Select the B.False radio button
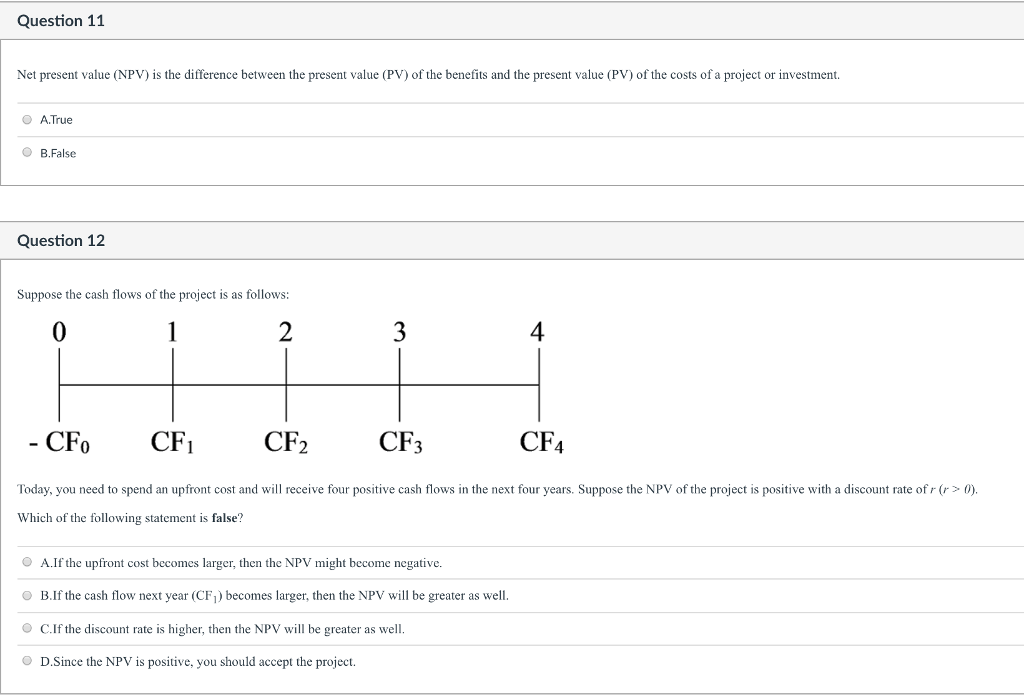 26,152
